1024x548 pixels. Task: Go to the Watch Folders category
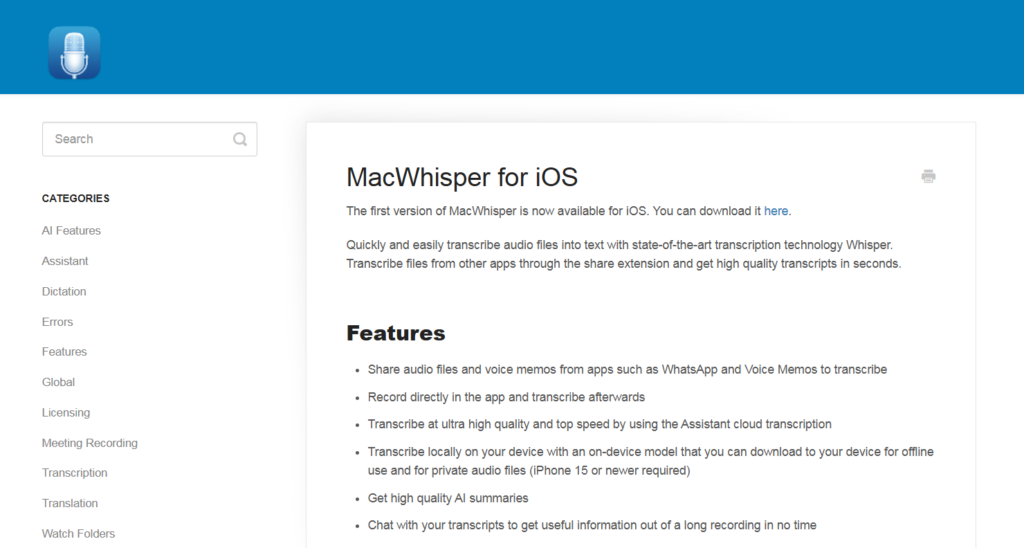click(78, 534)
